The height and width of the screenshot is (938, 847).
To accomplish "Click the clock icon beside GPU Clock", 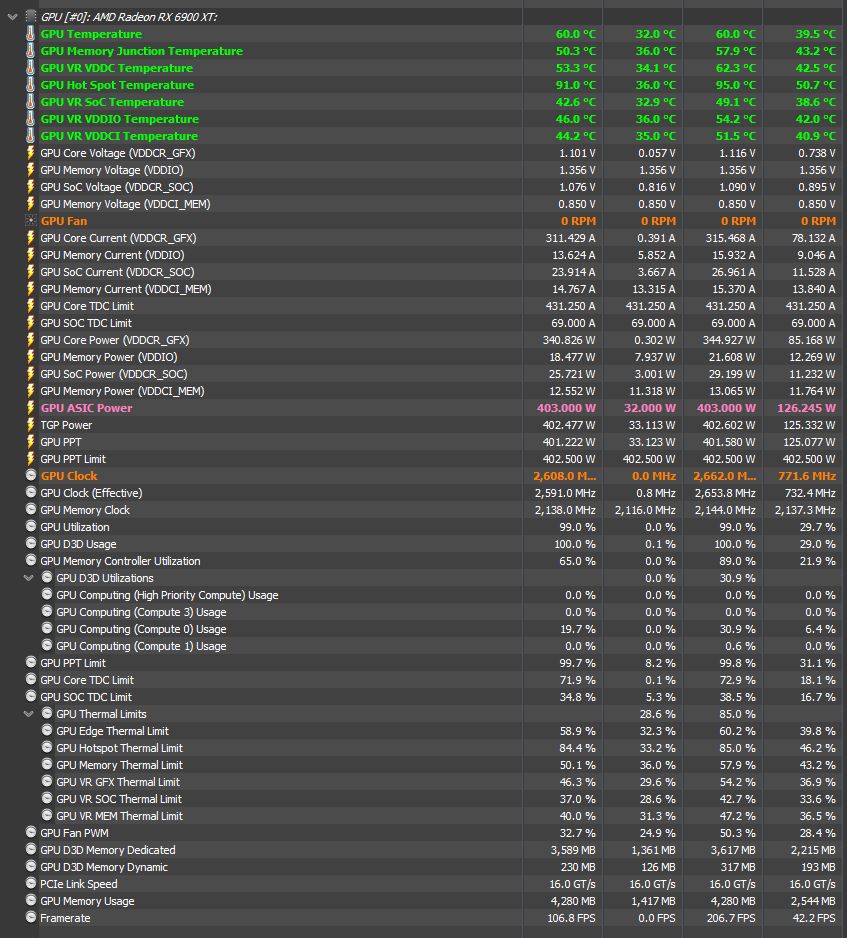I will [31, 476].
